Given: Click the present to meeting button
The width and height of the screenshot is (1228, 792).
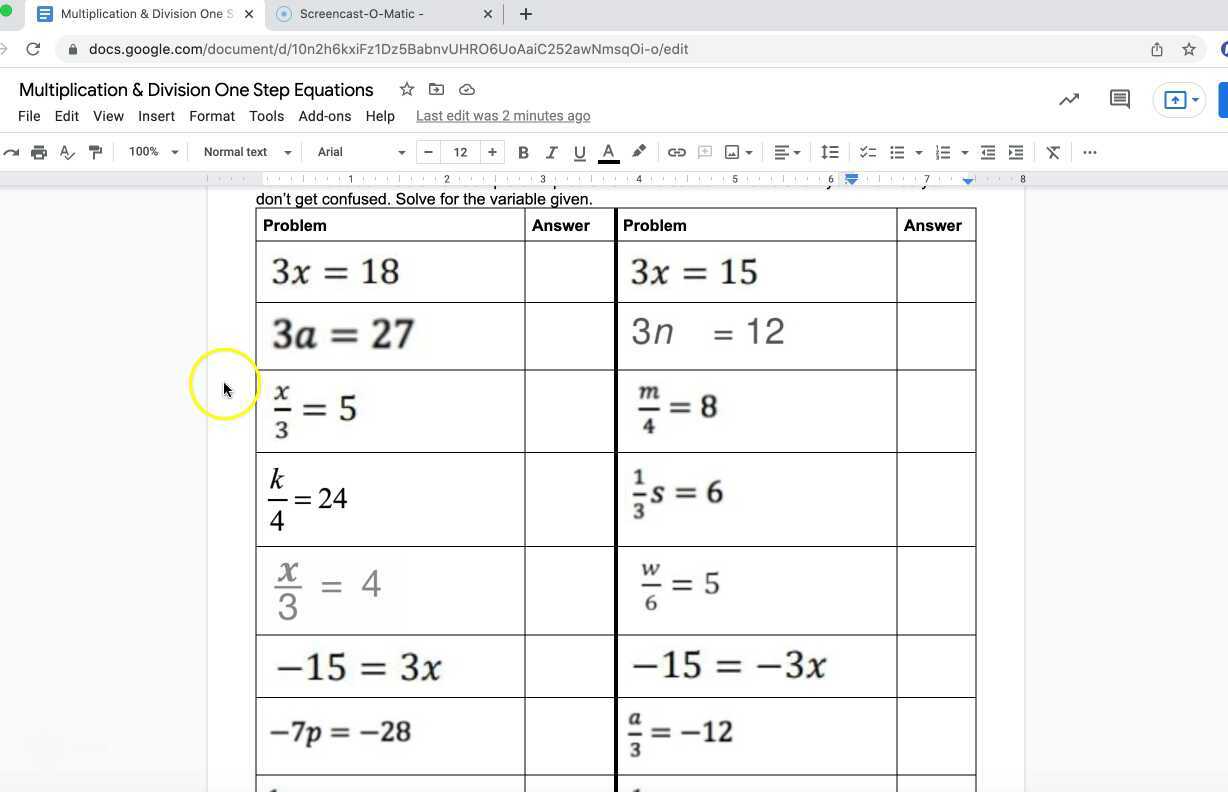Looking at the screenshot, I should 1180,99.
